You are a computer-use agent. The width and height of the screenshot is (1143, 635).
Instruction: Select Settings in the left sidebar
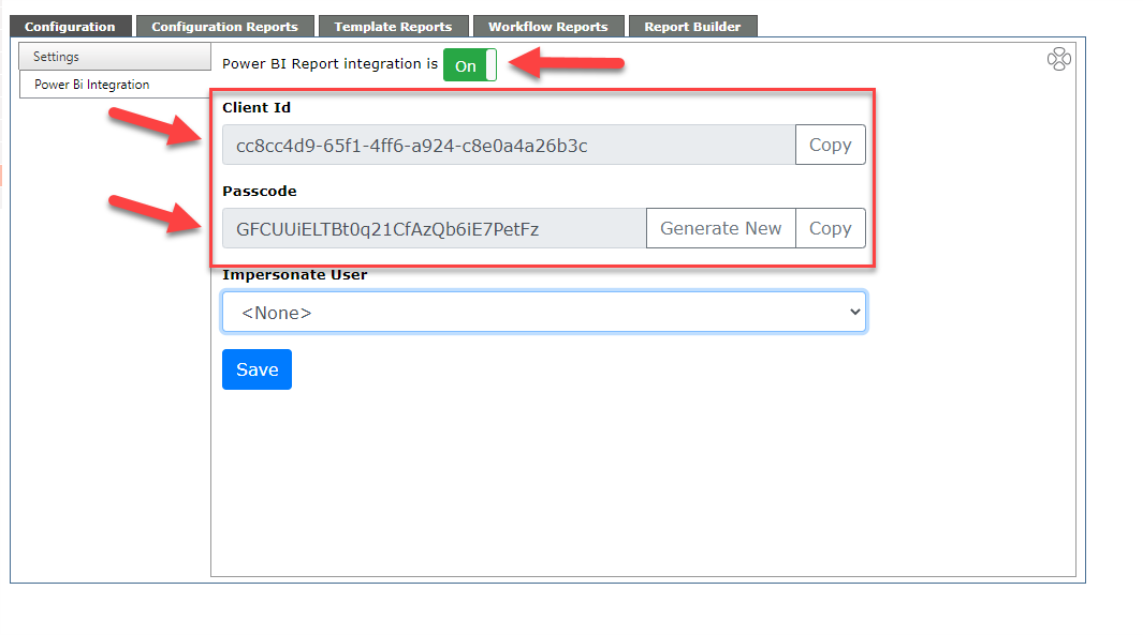pos(115,56)
